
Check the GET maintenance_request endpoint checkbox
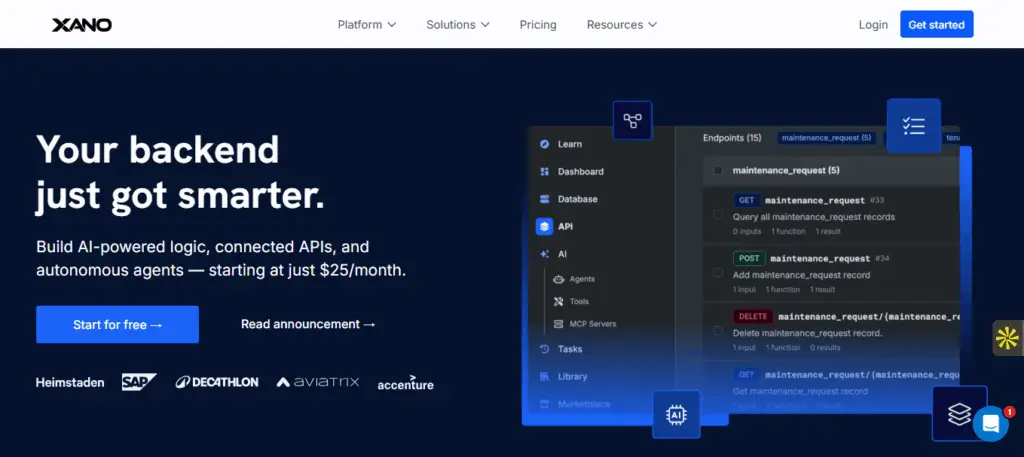[x=718, y=215]
